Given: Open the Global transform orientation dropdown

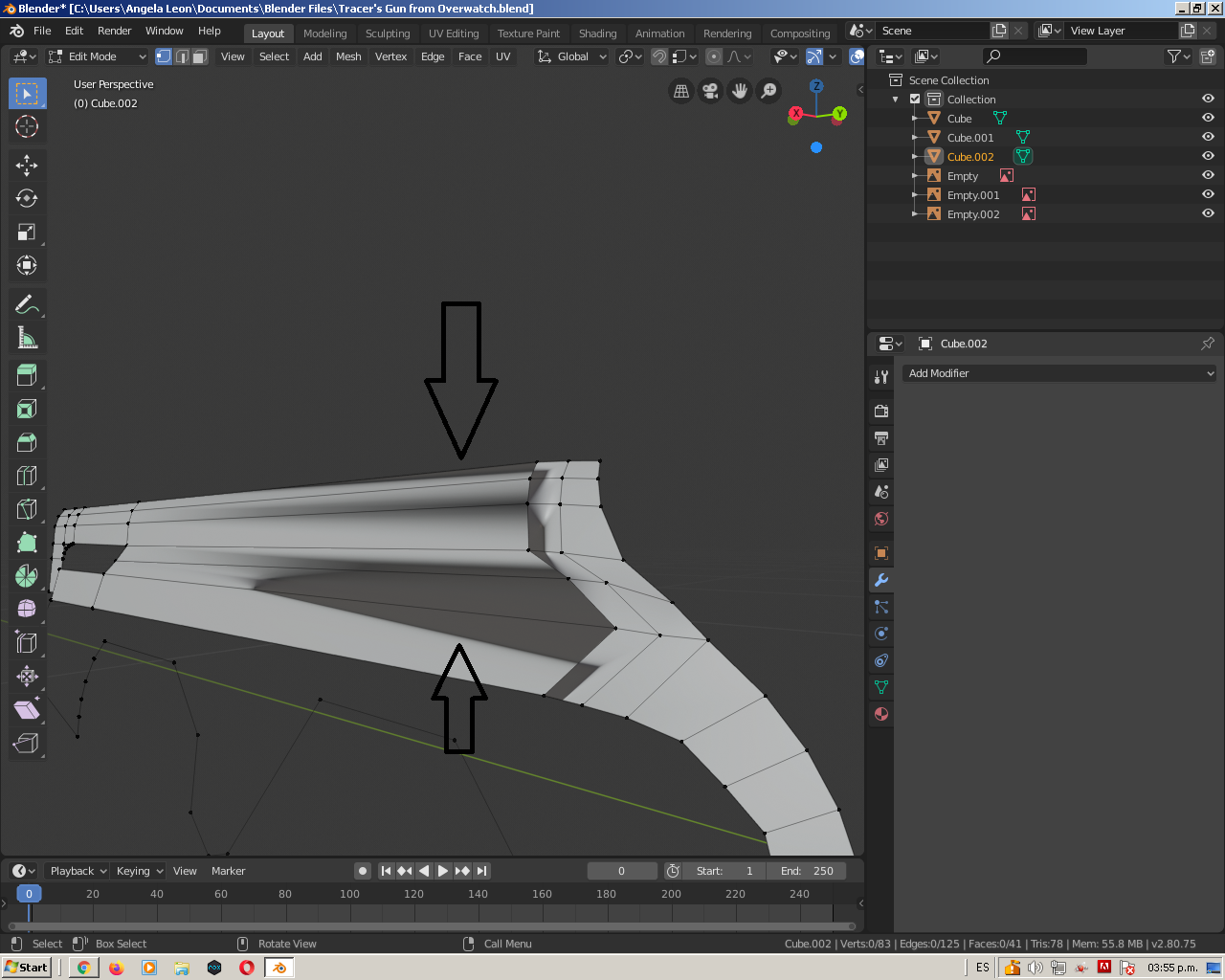Looking at the screenshot, I should click(x=571, y=56).
